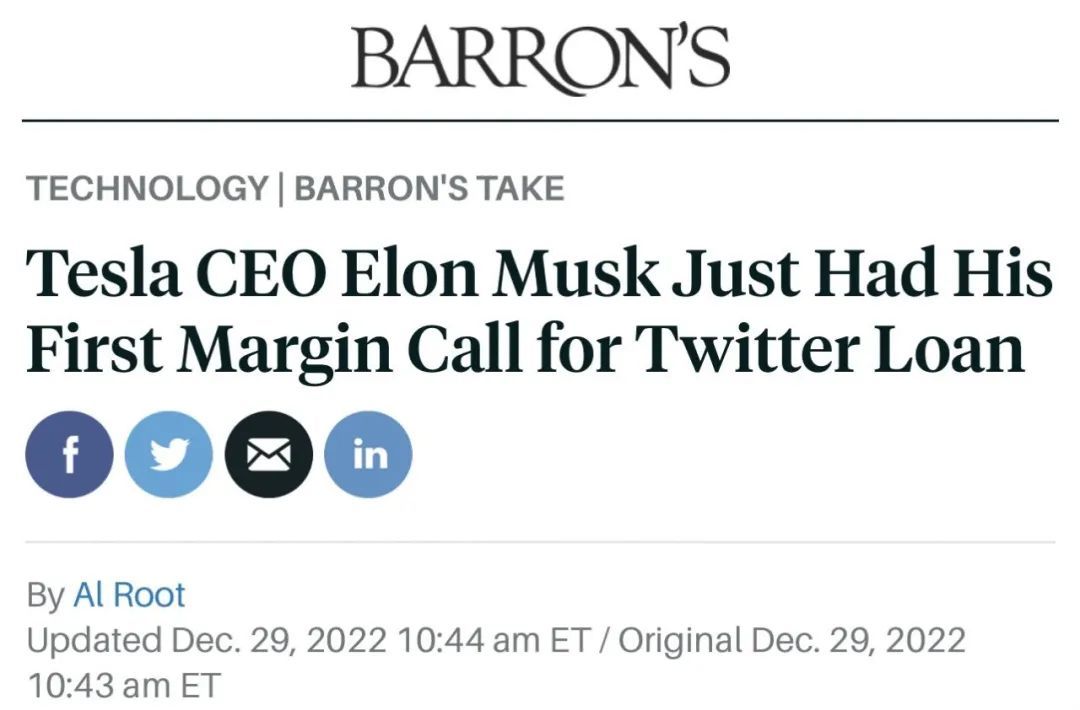
Task: Email this article using the envelope icon
Action: [269, 455]
